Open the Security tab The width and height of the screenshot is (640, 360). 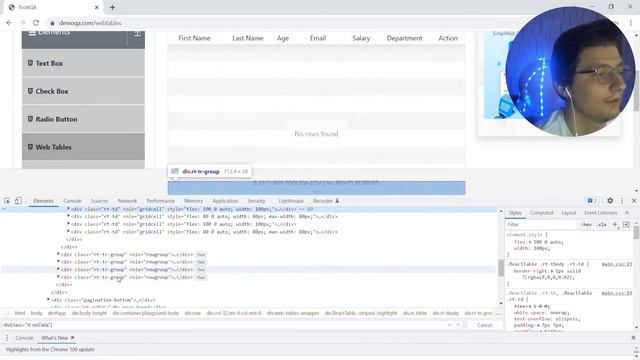[x=256, y=201]
